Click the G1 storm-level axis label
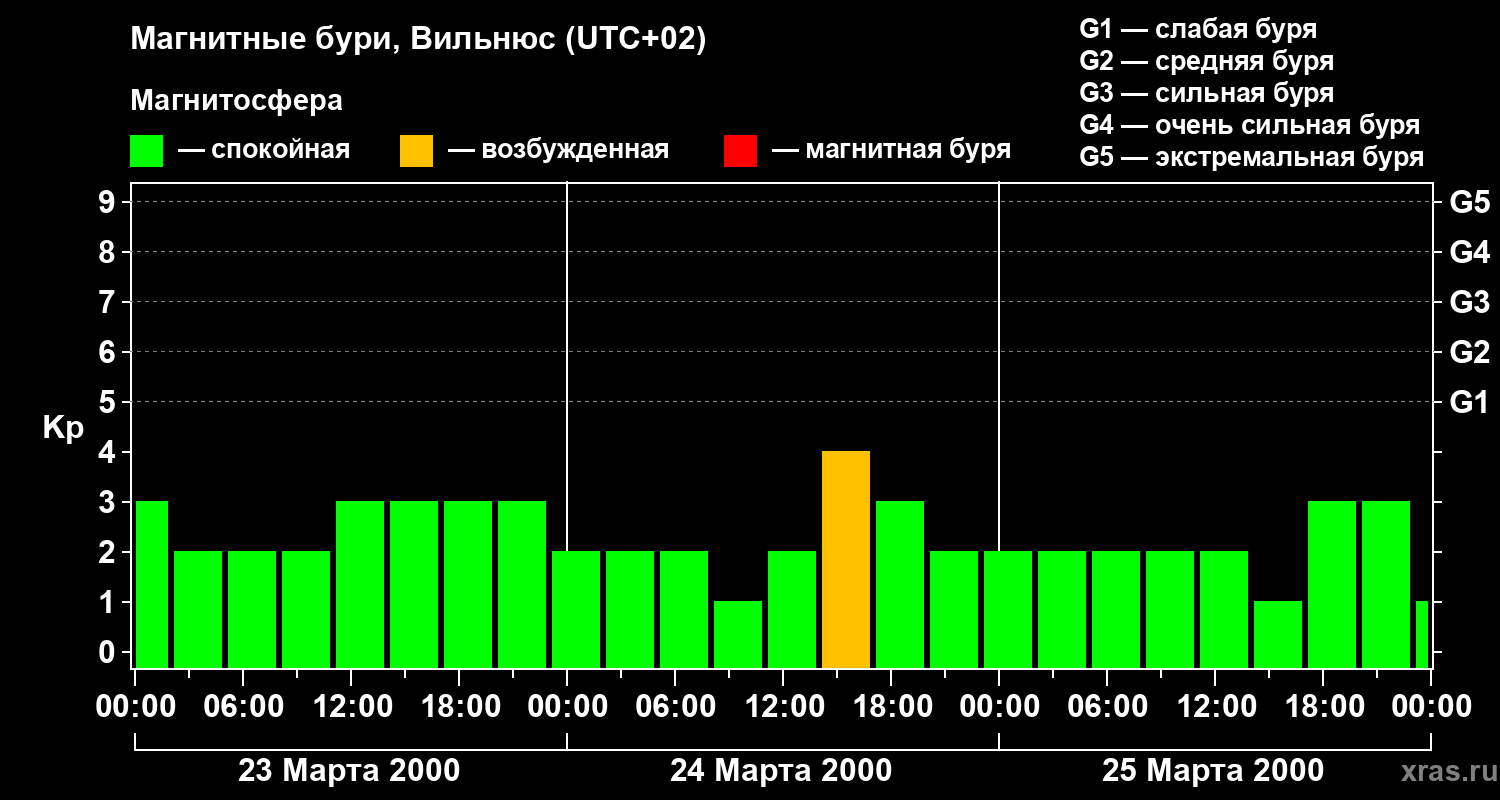This screenshot has height=800, width=1500. tap(1469, 402)
